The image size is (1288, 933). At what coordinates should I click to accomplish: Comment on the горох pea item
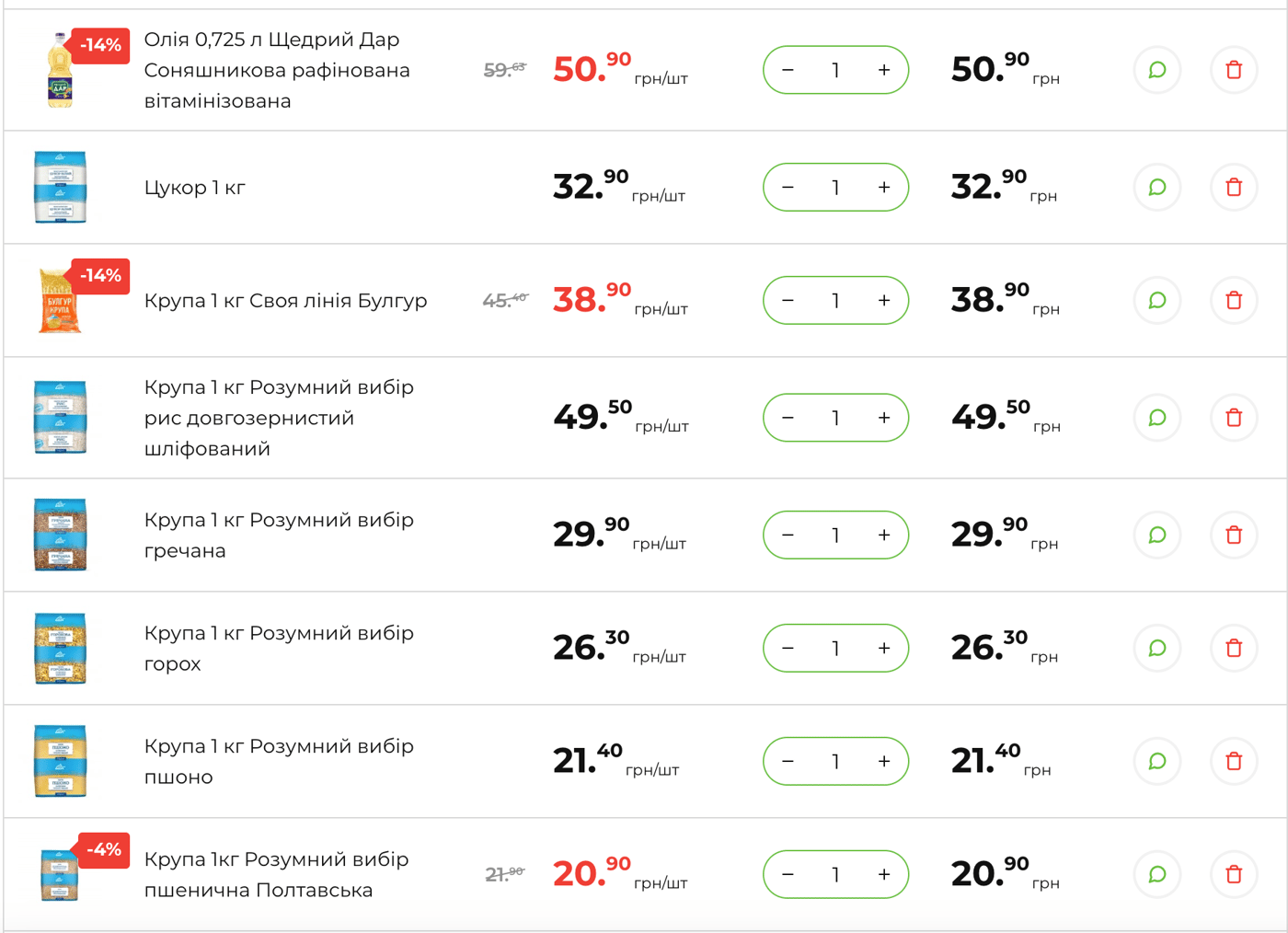tap(1157, 649)
